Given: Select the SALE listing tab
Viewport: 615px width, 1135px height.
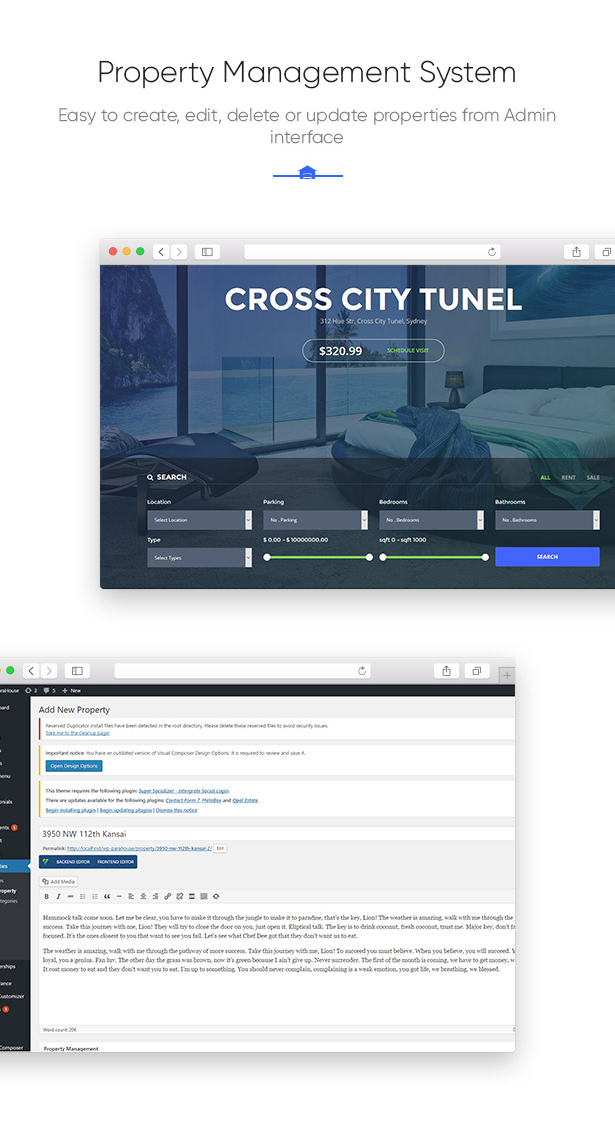Looking at the screenshot, I should coord(593,477).
